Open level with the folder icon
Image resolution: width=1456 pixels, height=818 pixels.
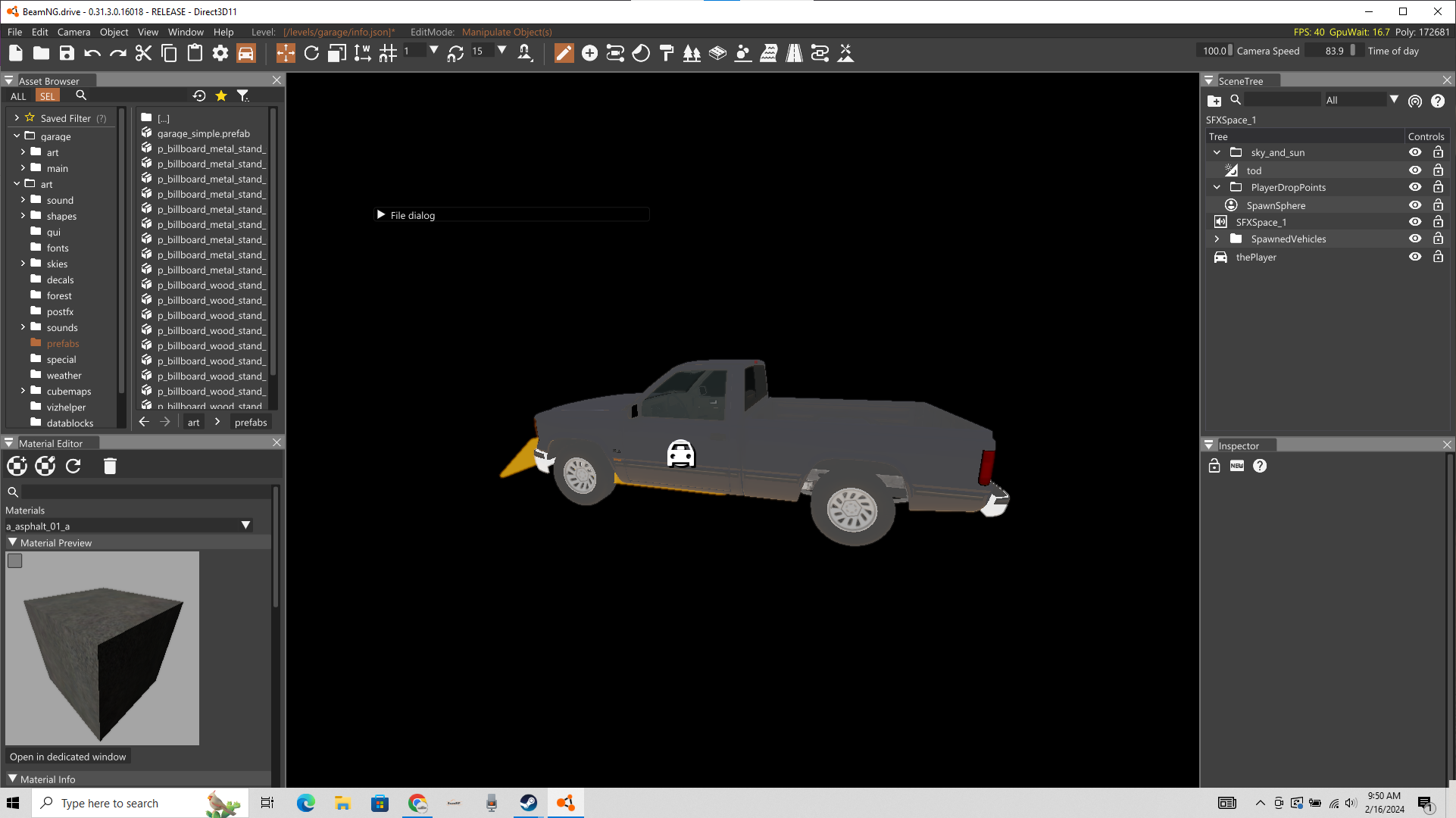42,53
